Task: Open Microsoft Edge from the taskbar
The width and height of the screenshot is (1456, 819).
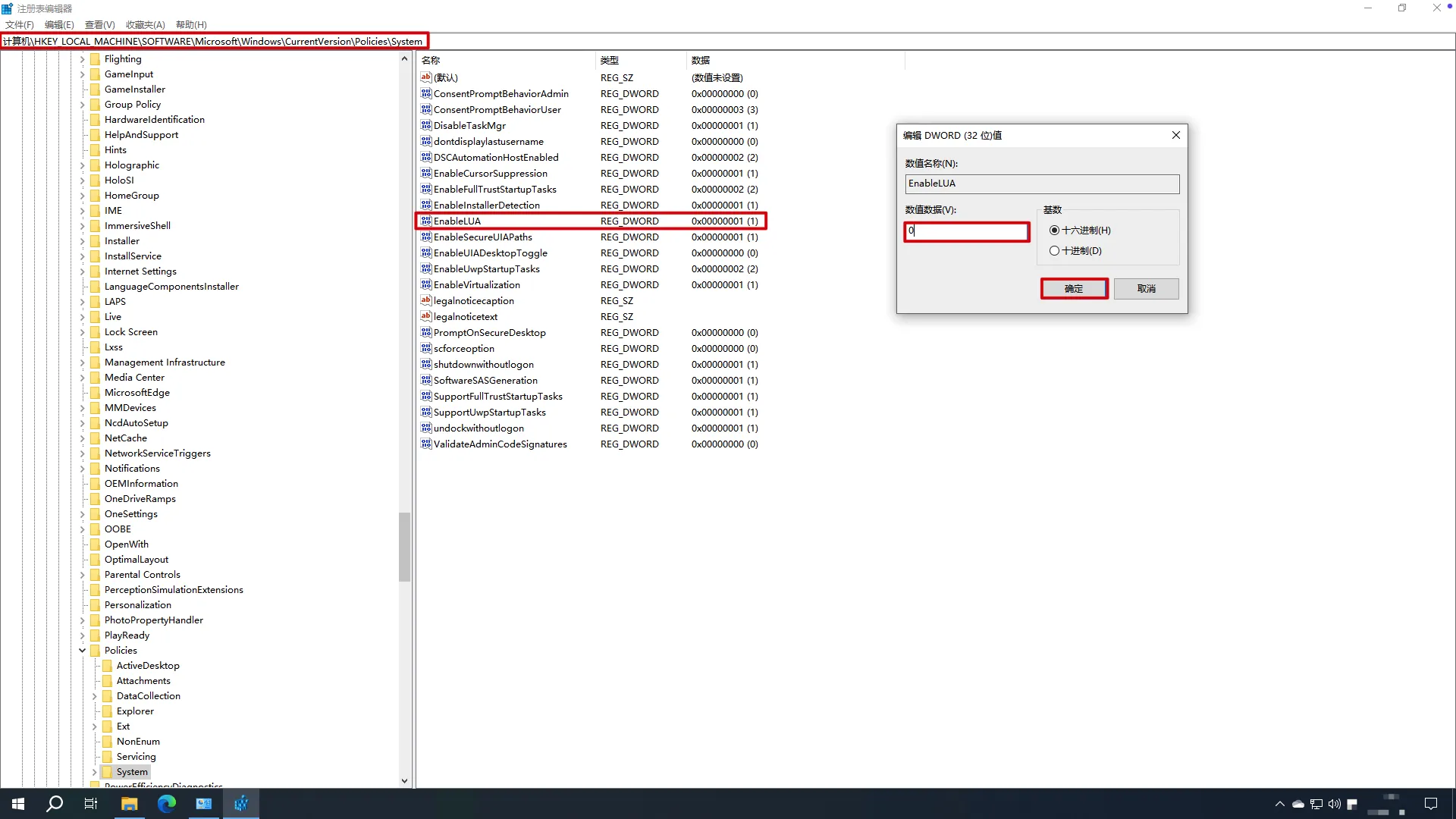Action: click(166, 804)
